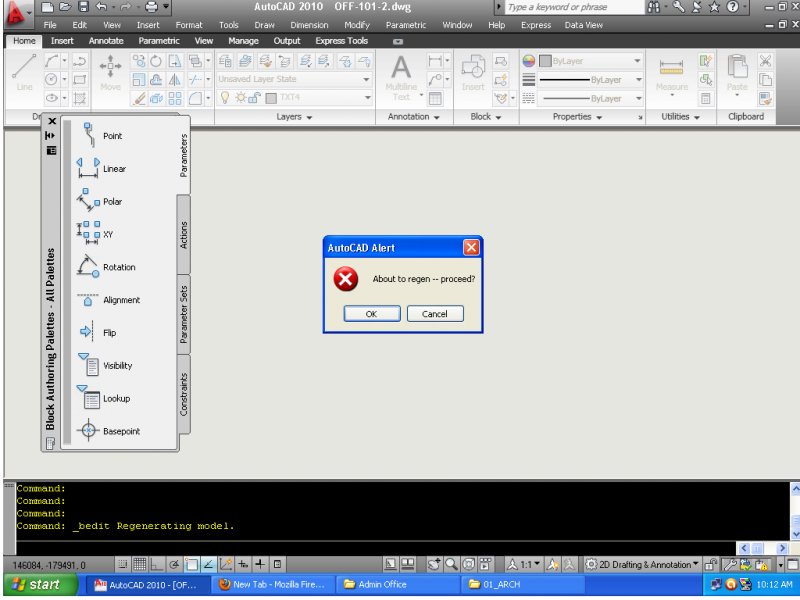The height and width of the screenshot is (600, 800).
Task: Click the Multiline Text tool
Action: [x=401, y=78]
